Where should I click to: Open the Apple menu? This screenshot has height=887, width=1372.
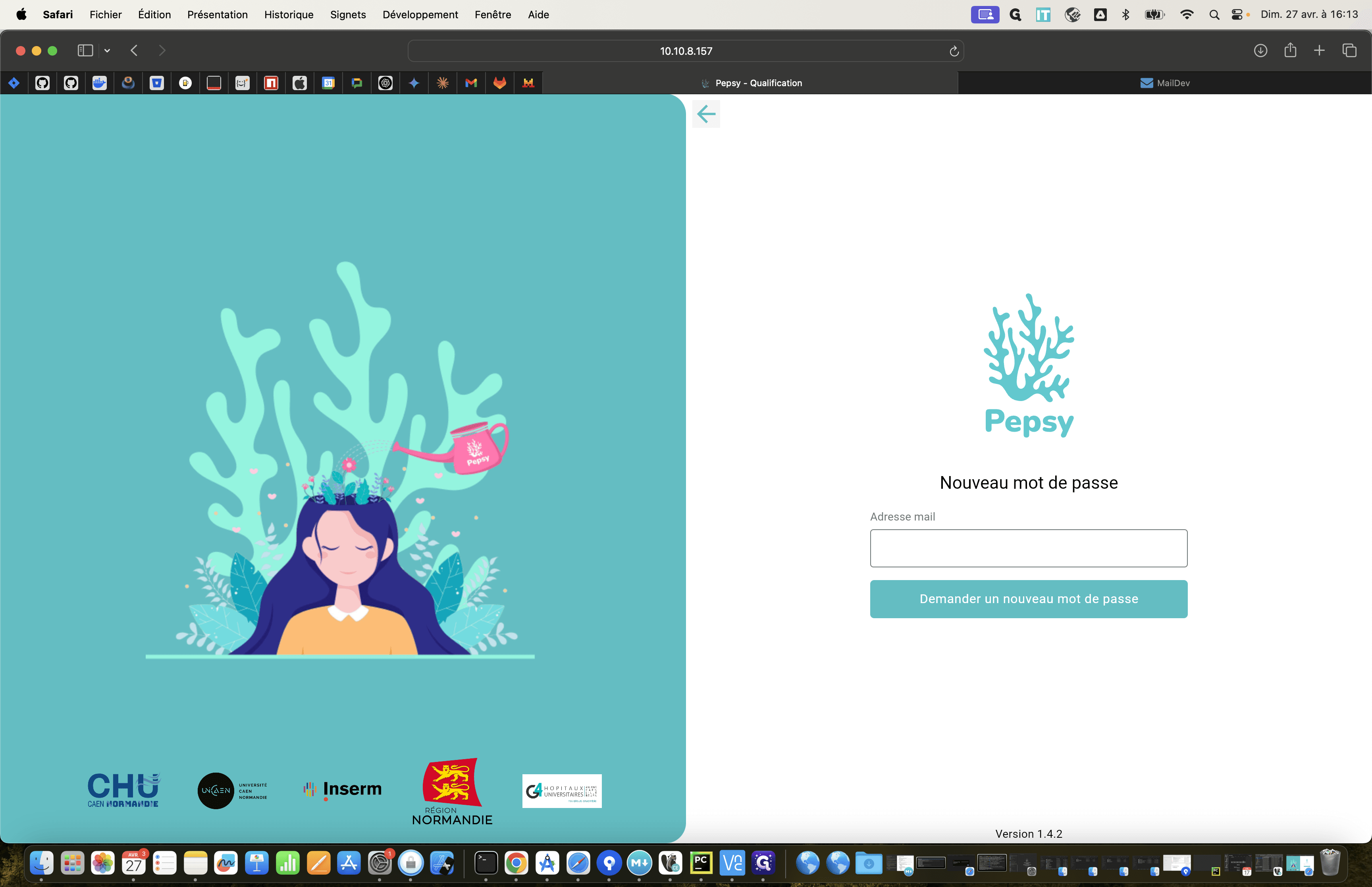[x=21, y=14]
